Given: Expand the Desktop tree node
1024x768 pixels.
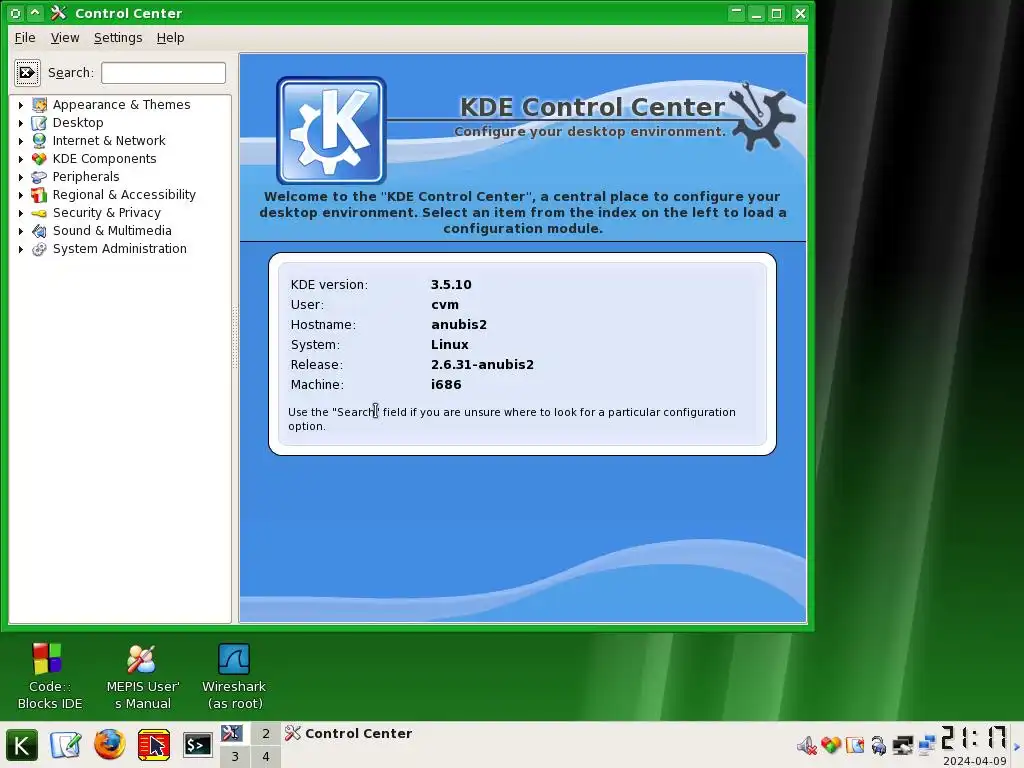Looking at the screenshot, I should 21,123.
